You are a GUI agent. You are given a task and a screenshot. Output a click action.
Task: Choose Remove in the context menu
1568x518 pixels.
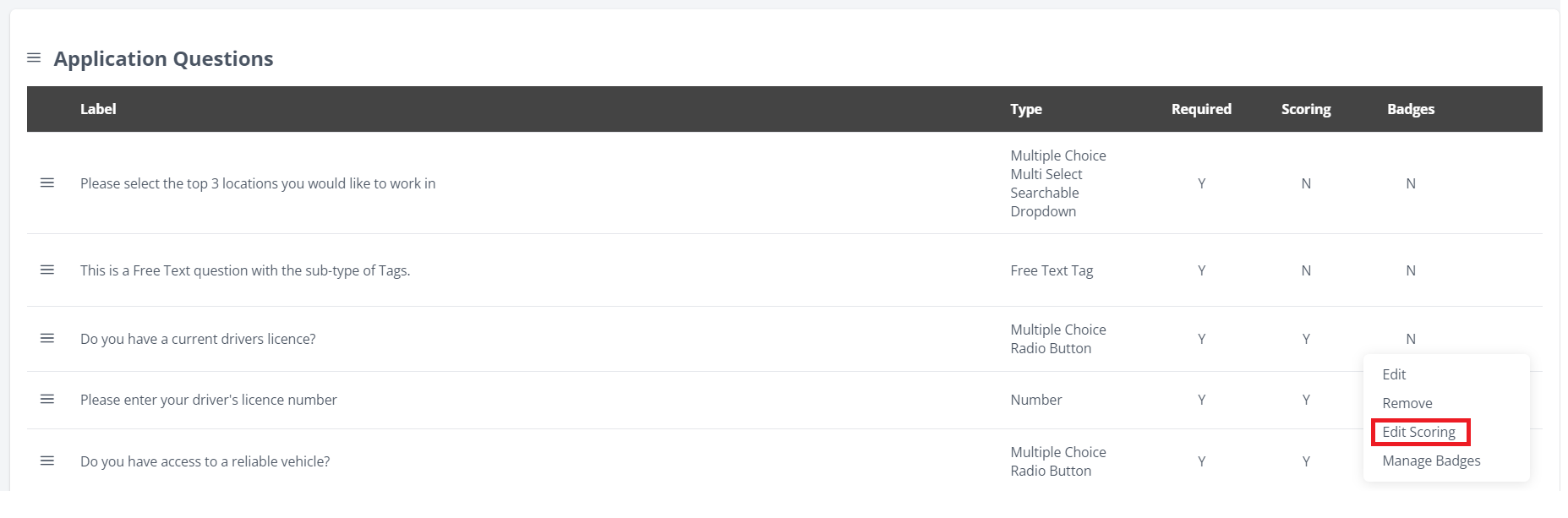click(x=1407, y=403)
